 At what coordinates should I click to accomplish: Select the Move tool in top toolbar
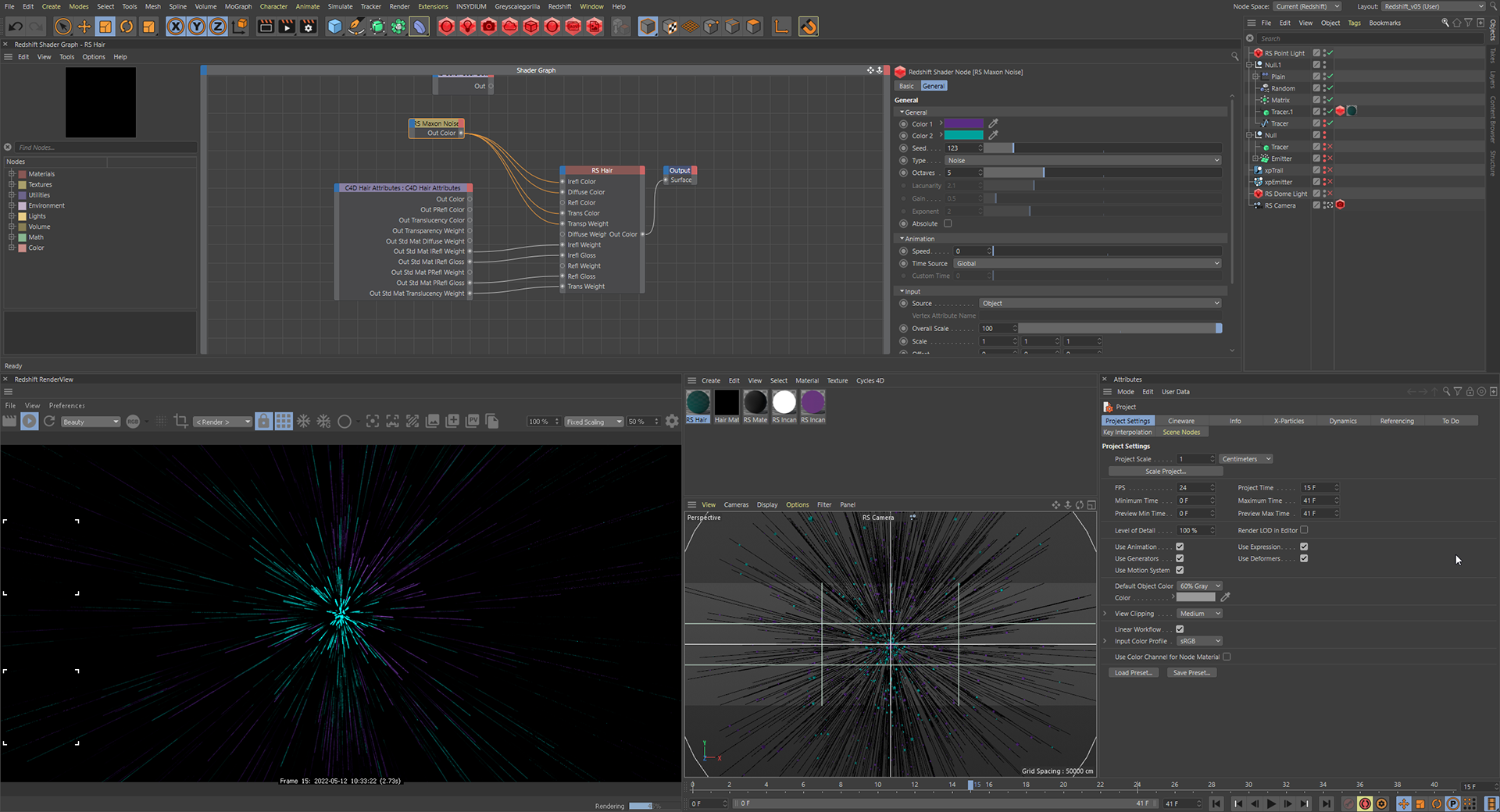(84, 27)
